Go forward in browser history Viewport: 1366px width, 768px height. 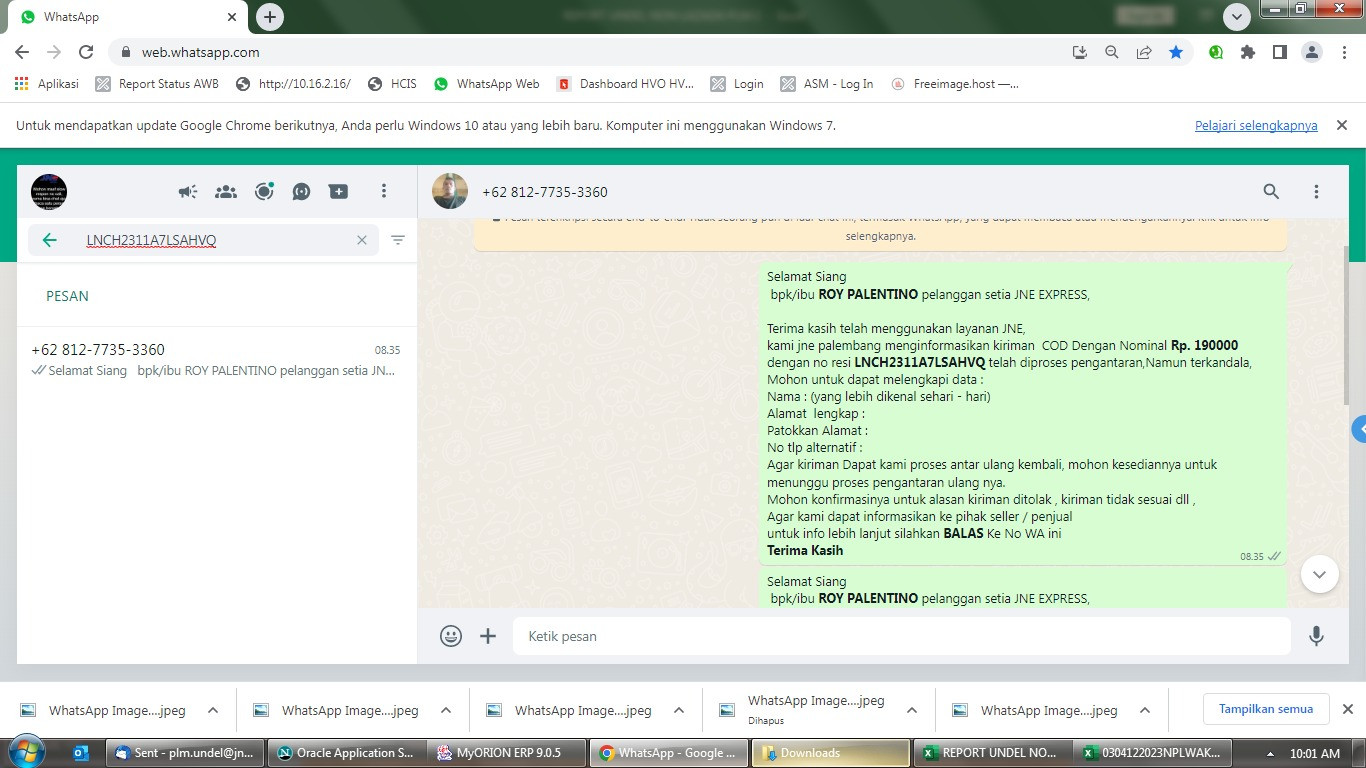54,52
